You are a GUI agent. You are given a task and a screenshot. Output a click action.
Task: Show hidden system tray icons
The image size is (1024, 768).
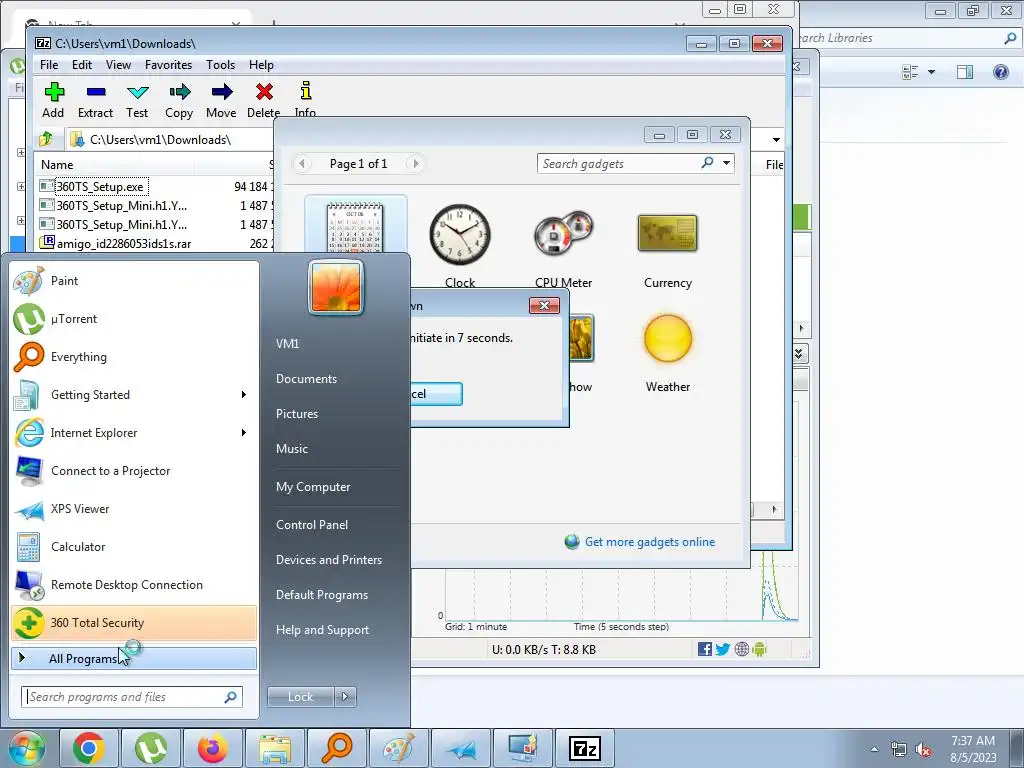874,749
